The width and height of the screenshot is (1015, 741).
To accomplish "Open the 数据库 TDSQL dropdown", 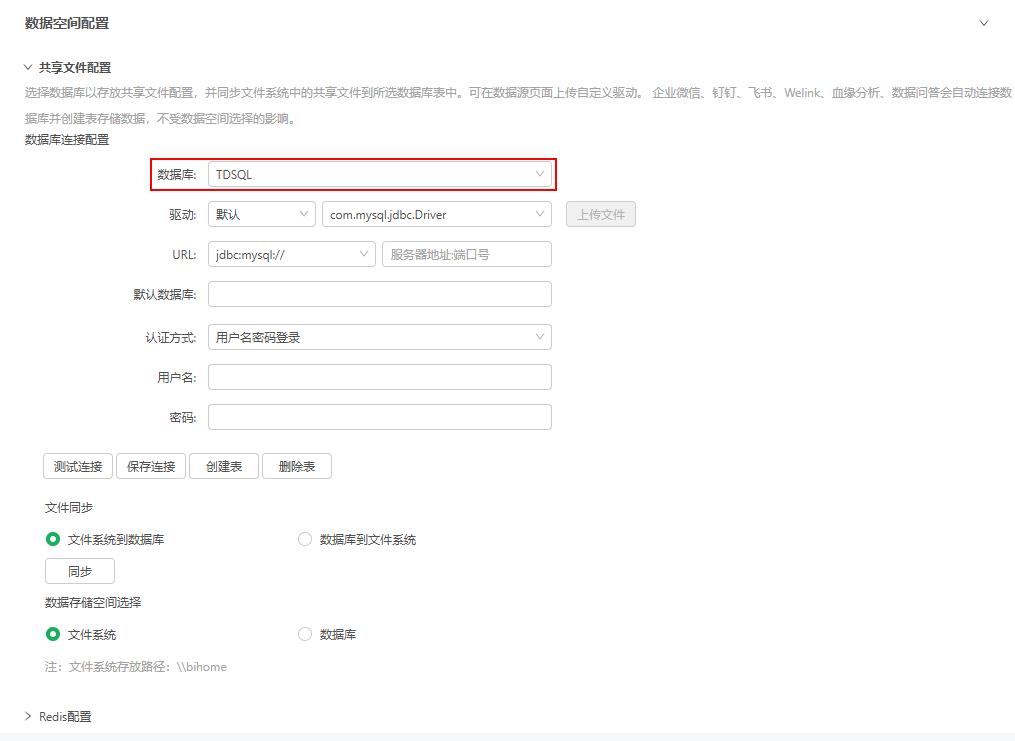I will pos(379,174).
